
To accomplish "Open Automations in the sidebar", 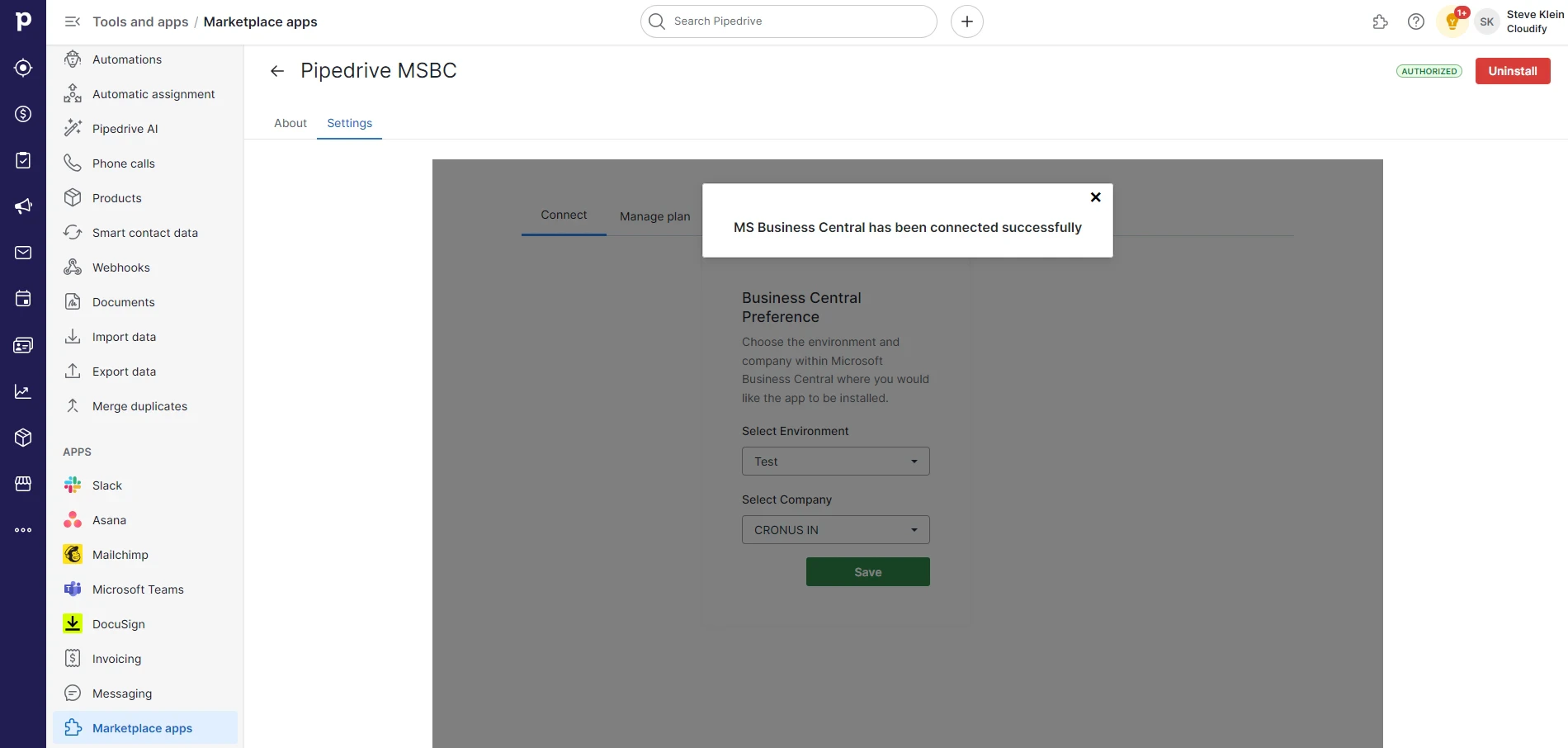I will [145, 59].
